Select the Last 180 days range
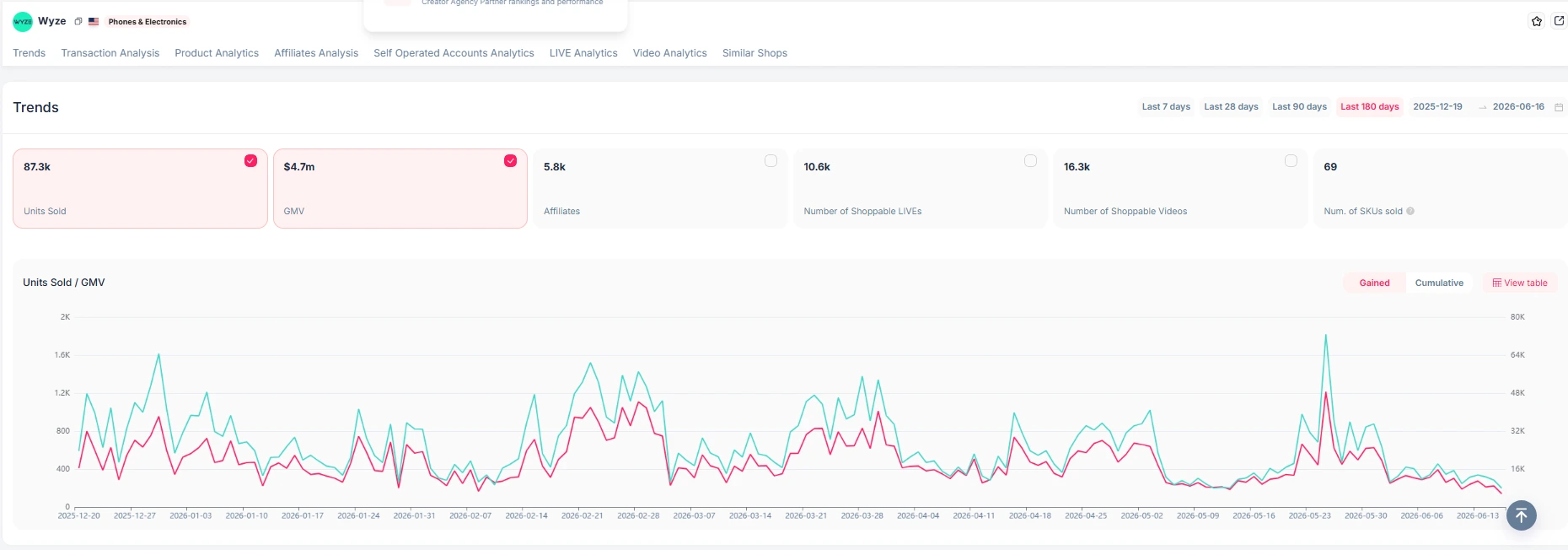 [1370, 107]
